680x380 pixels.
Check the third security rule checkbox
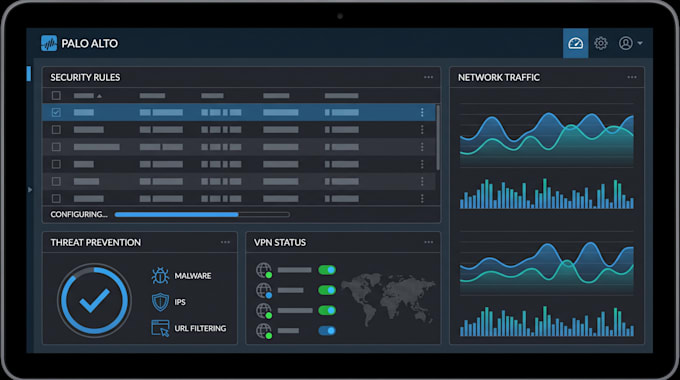pyautogui.click(x=56, y=147)
